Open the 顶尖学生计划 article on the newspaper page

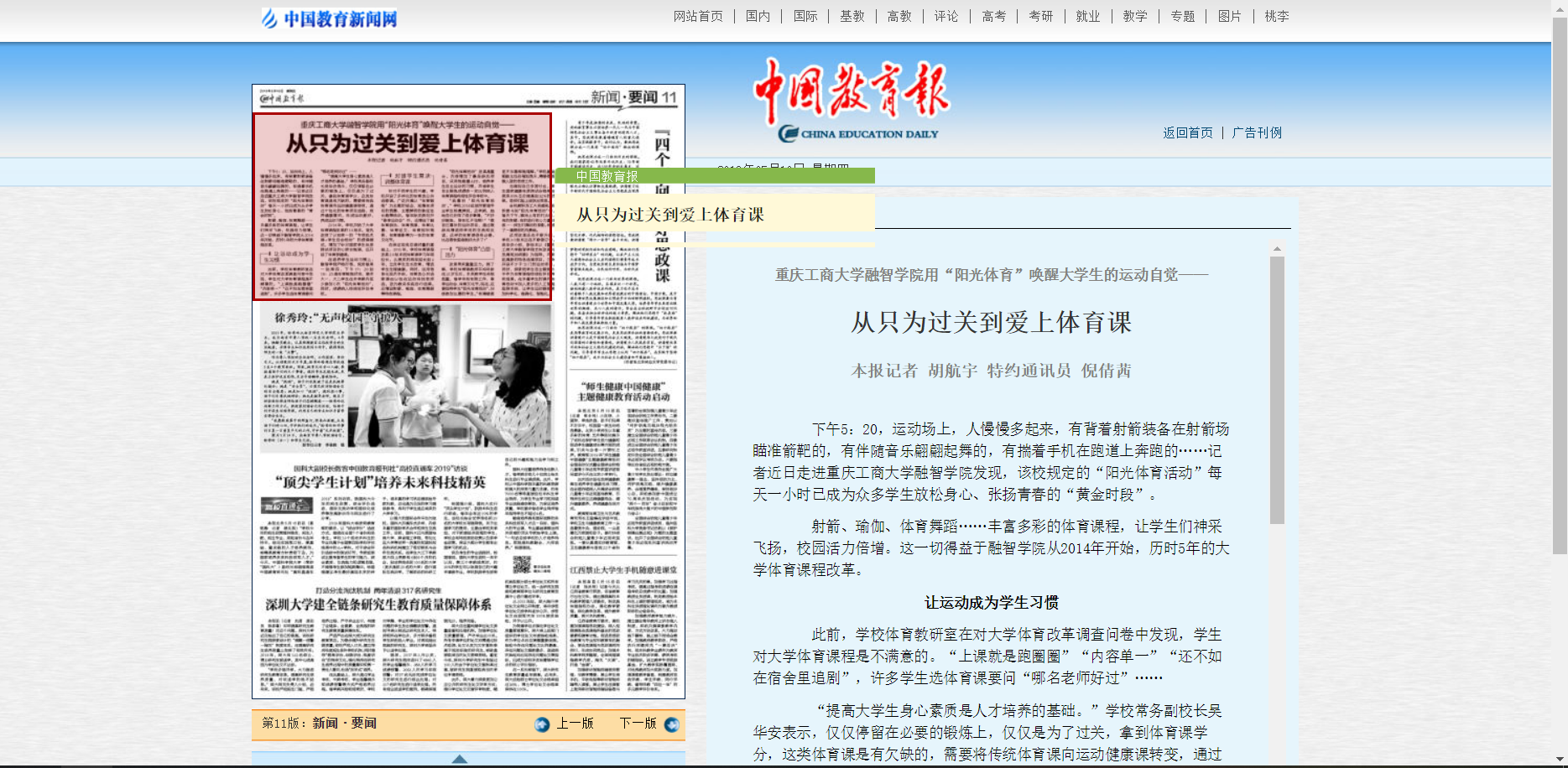pyautogui.click(x=380, y=482)
